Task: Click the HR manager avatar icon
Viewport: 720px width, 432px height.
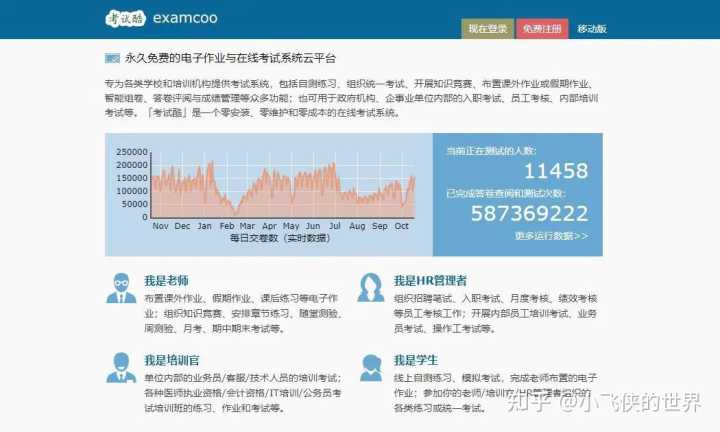Action: pos(371,288)
